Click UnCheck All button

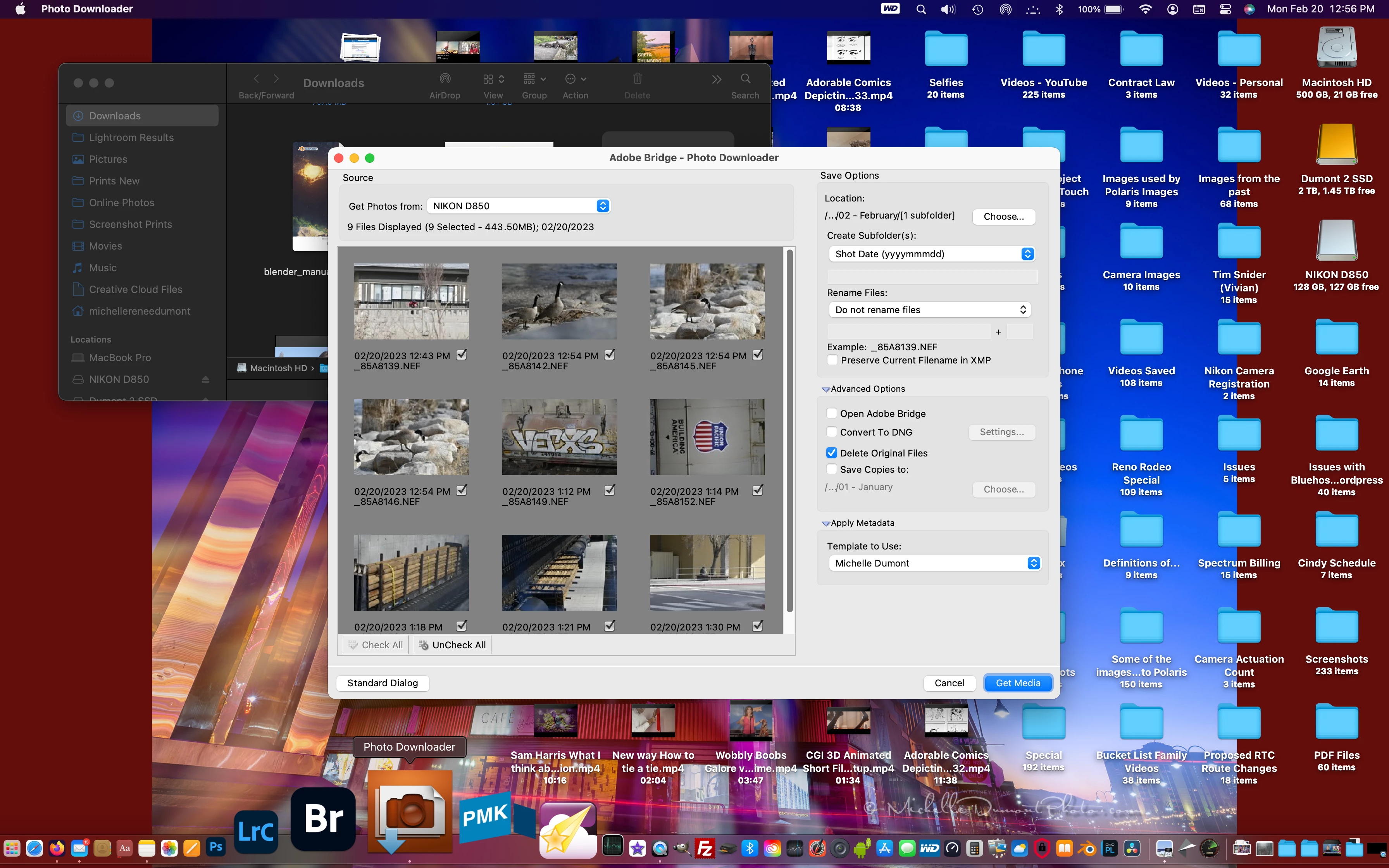click(452, 645)
